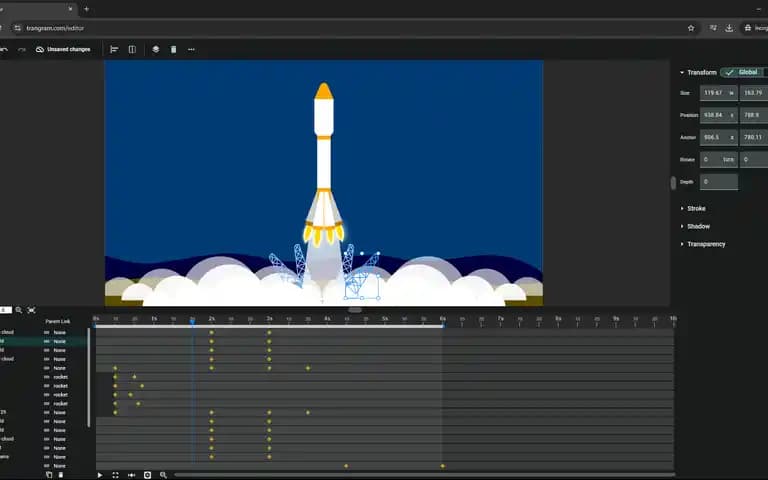This screenshot has width=768, height=480.
Task: Jump to the 3s mark on the ruler
Action: [x=269, y=320]
